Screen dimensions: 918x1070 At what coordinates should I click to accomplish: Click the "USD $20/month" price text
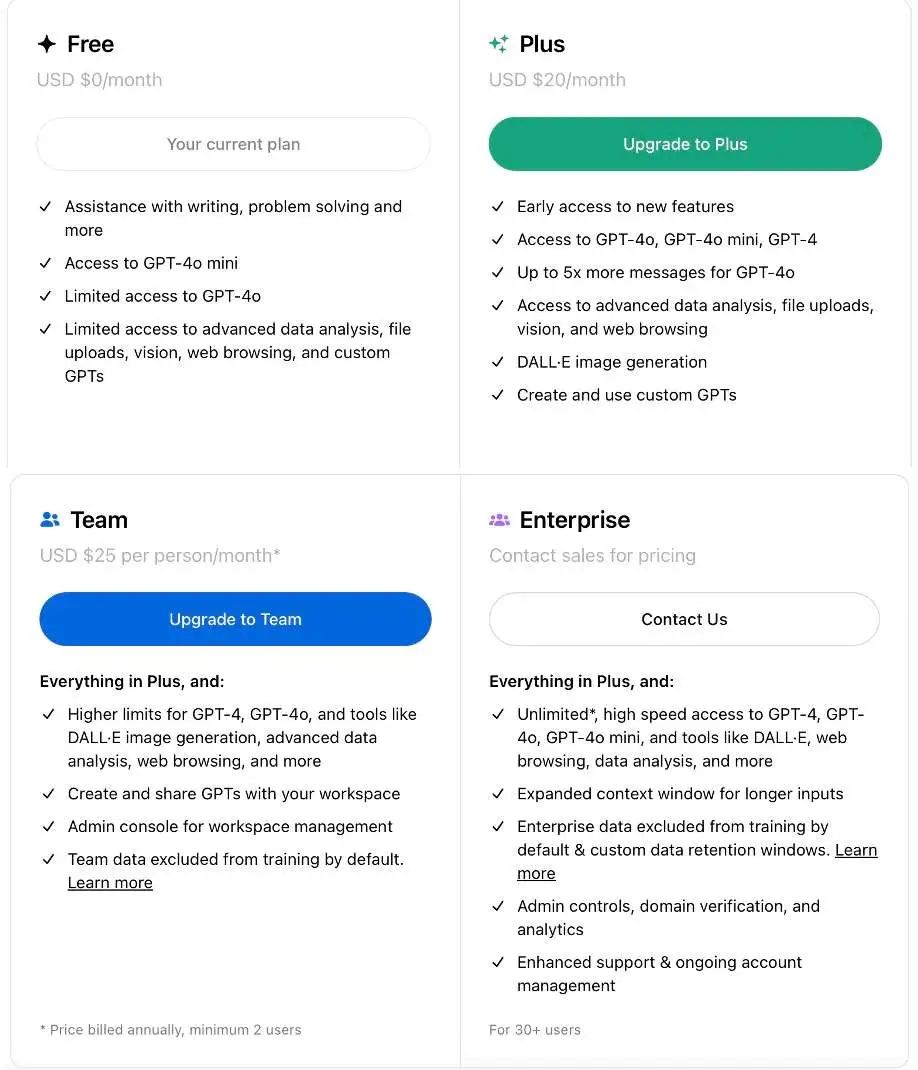click(x=556, y=80)
